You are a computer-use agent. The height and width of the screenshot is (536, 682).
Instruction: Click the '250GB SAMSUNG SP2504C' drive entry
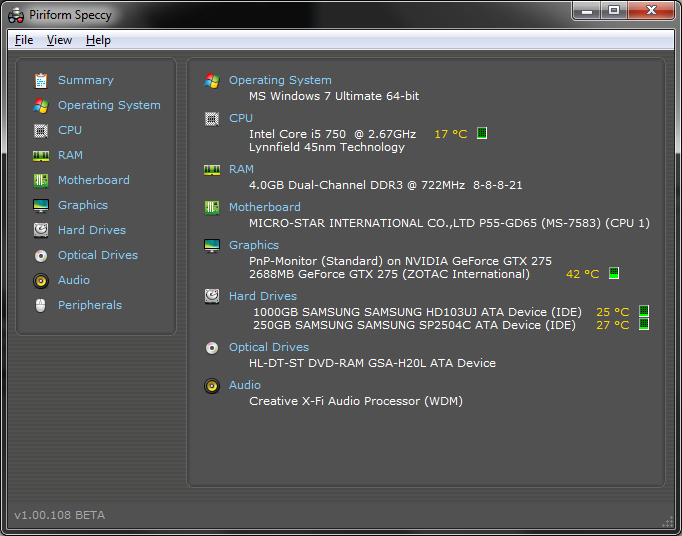[x=415, y=325]
